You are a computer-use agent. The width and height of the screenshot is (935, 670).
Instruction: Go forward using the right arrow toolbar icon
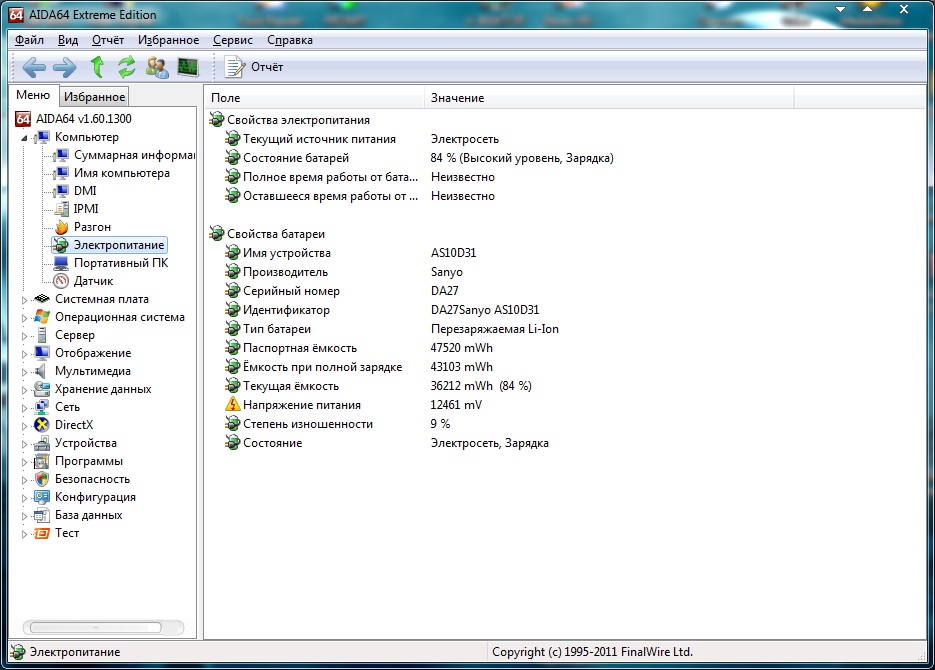point(64,67)
